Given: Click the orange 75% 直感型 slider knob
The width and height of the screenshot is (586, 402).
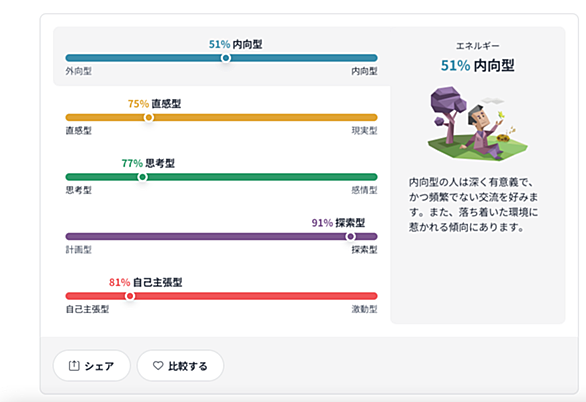Looking at the screenshot, I should (149, 117).
